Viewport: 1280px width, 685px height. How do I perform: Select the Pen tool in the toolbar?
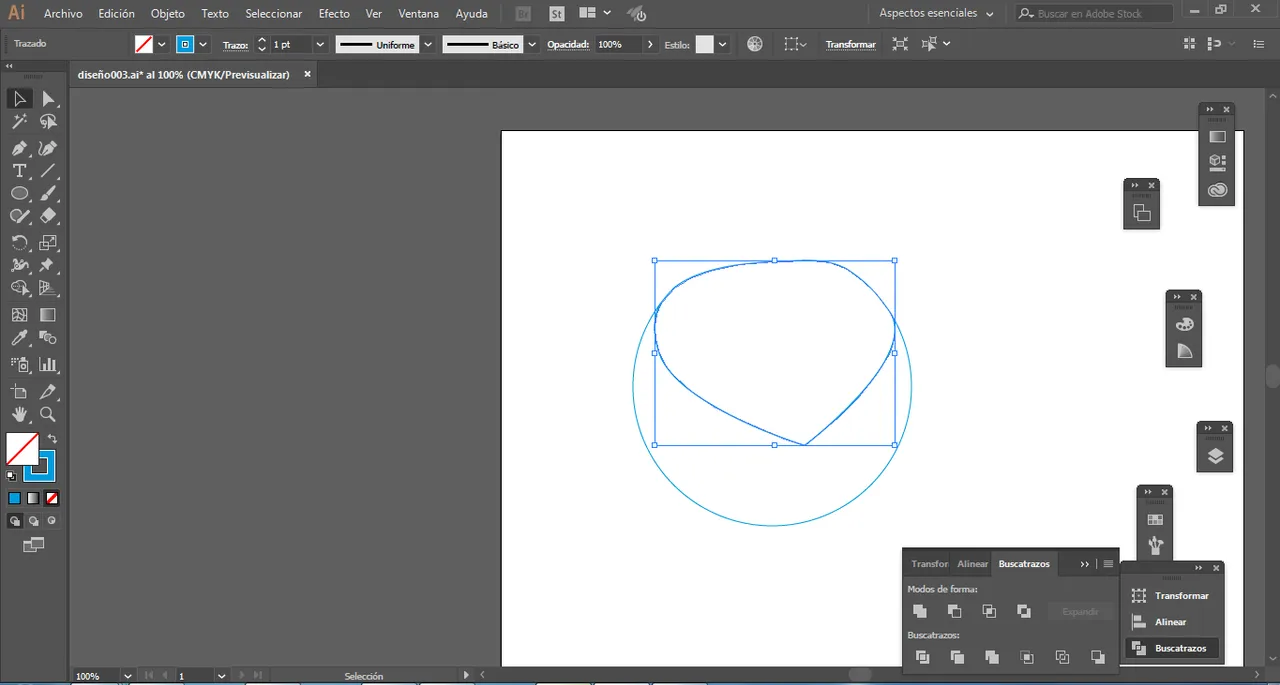(19, 148)
